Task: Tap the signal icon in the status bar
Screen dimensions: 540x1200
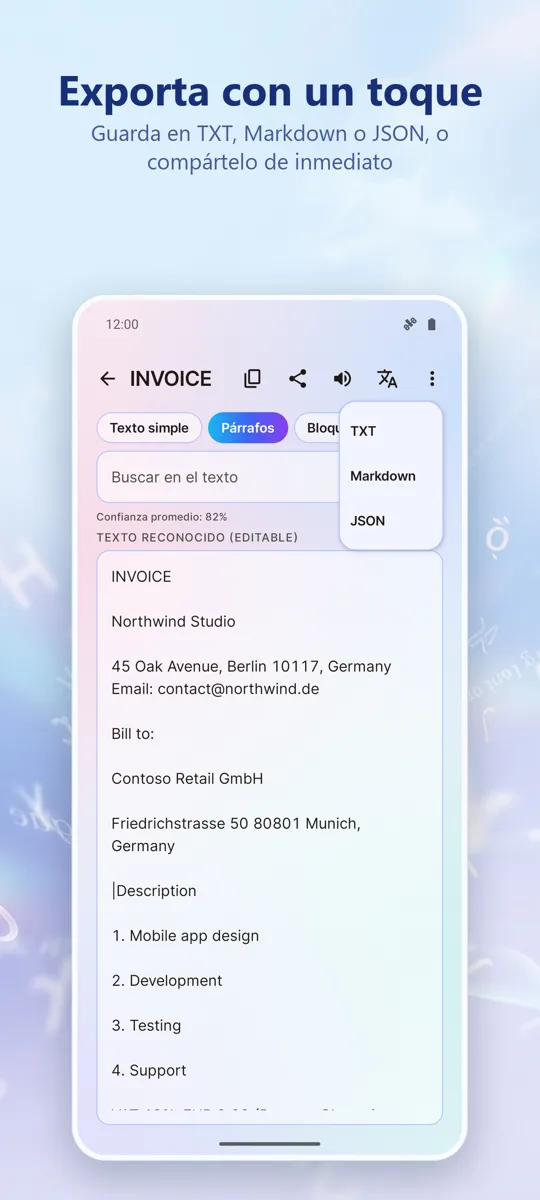Action: coord(409,324)
